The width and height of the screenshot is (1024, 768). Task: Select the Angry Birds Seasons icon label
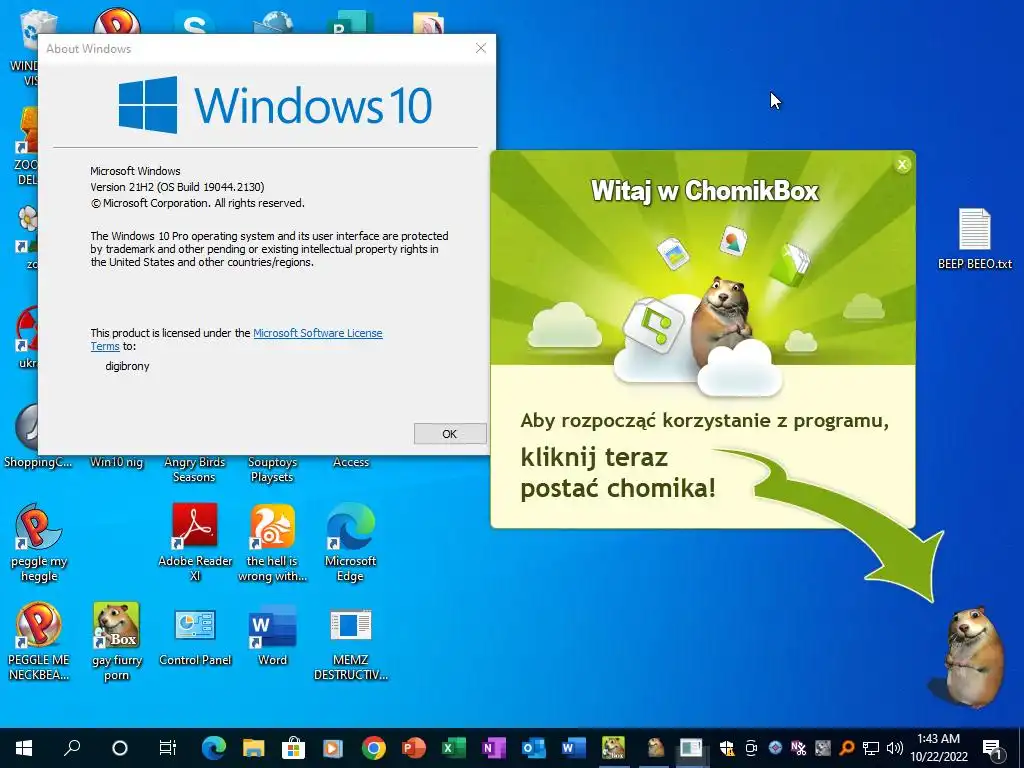[x=195, y=470]
